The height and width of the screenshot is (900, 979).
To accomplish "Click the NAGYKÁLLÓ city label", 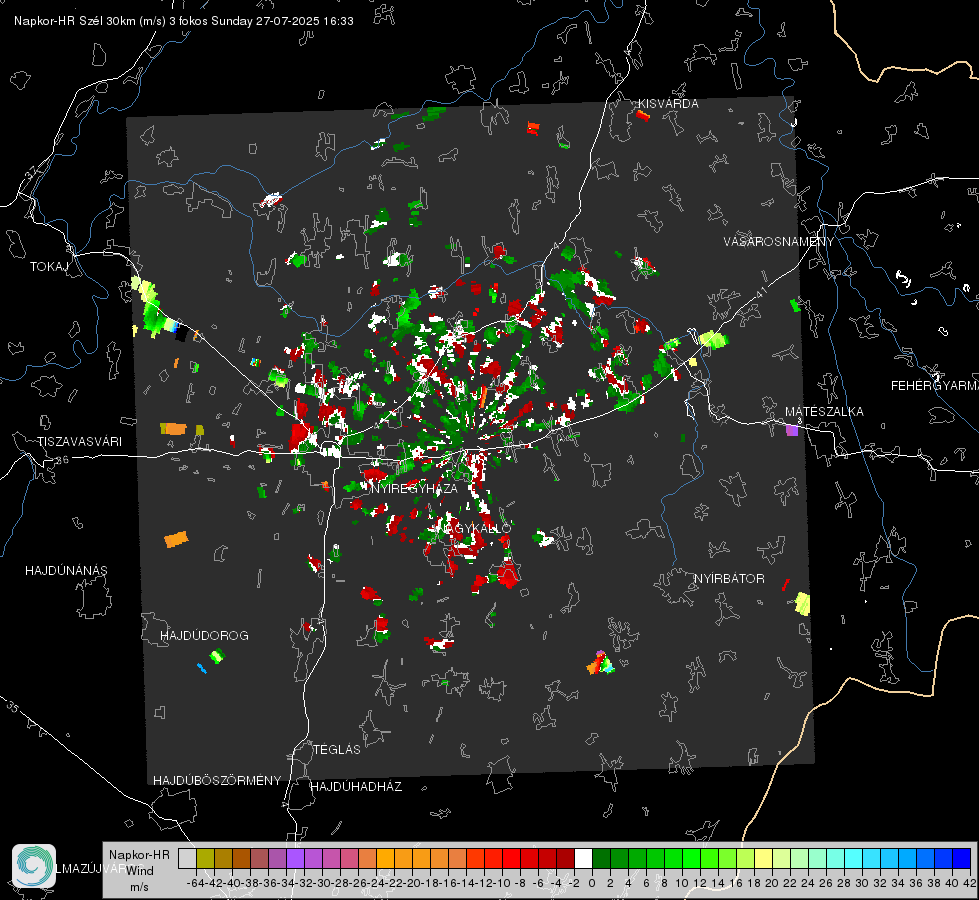I will click(x=476, y=528).
